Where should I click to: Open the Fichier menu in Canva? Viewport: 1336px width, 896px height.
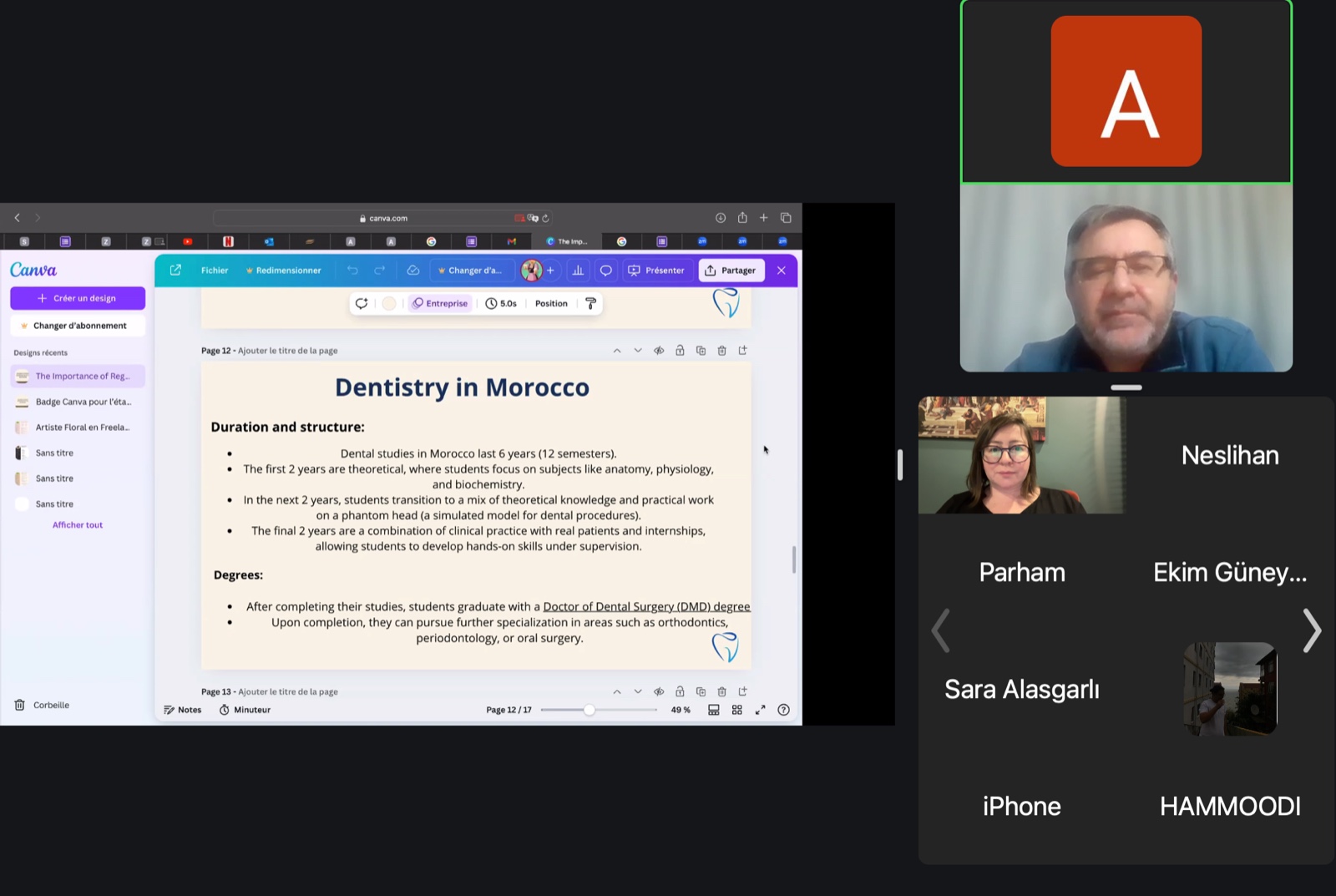coord(215,271)
